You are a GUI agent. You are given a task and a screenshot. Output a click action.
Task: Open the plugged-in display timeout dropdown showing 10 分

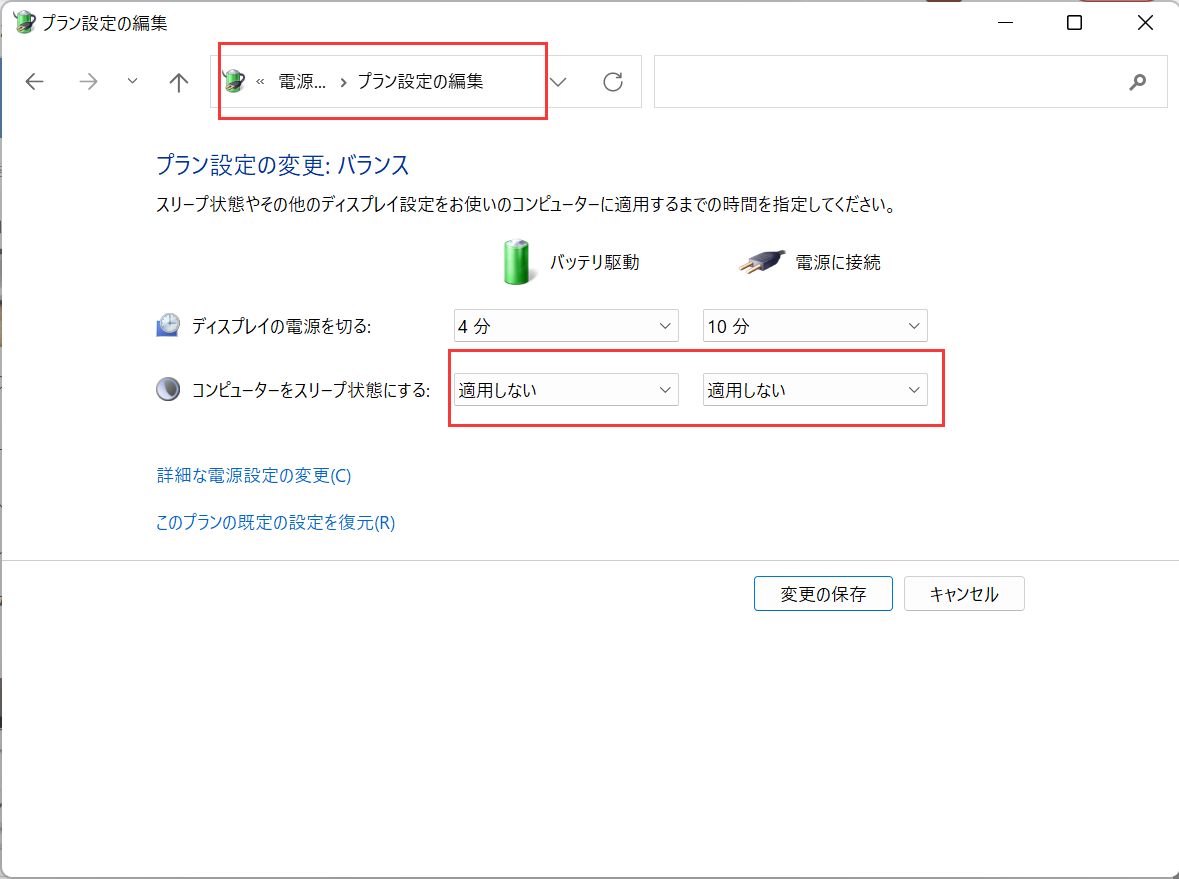[814, 325]
